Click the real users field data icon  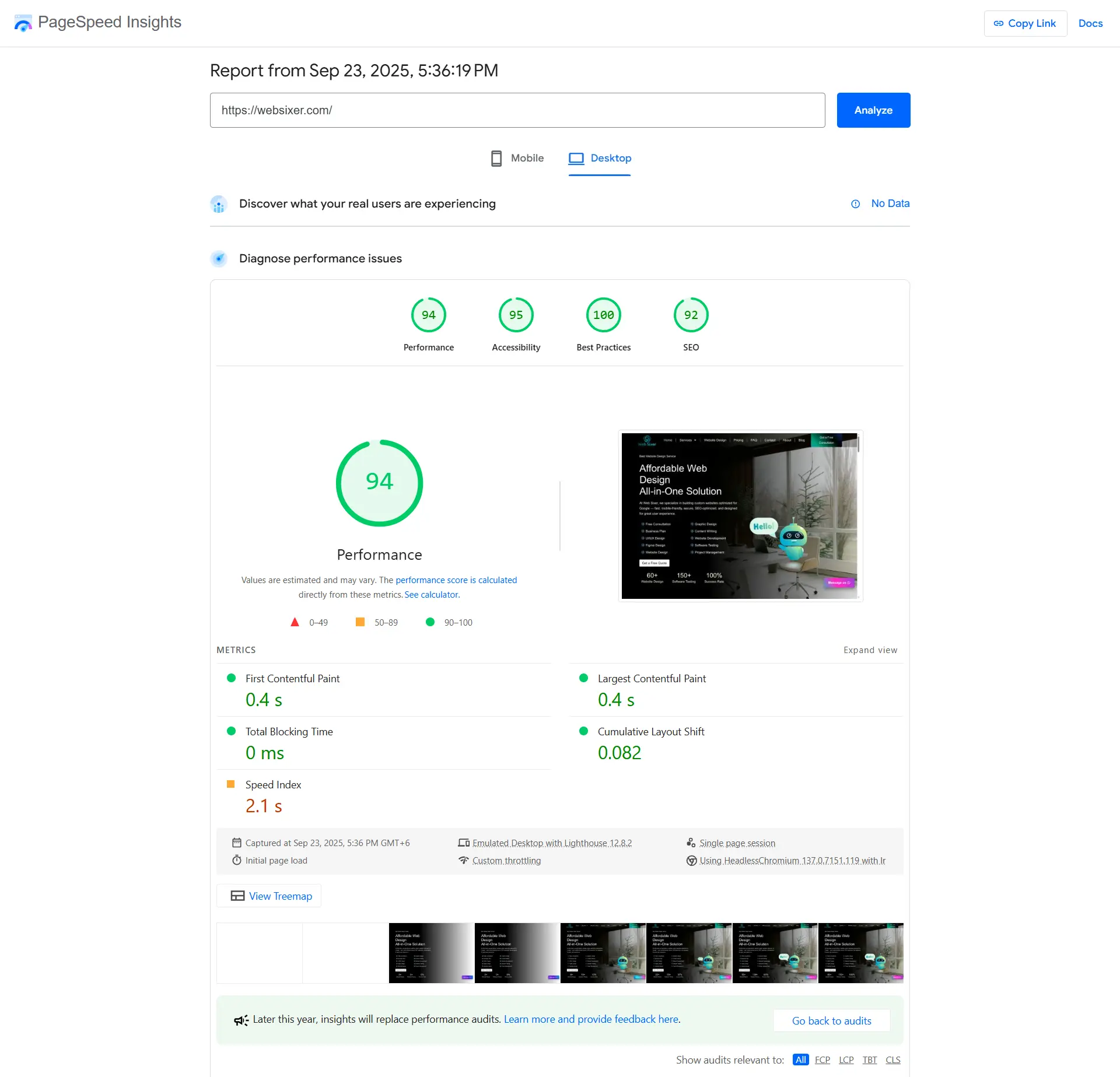point(219,204)
